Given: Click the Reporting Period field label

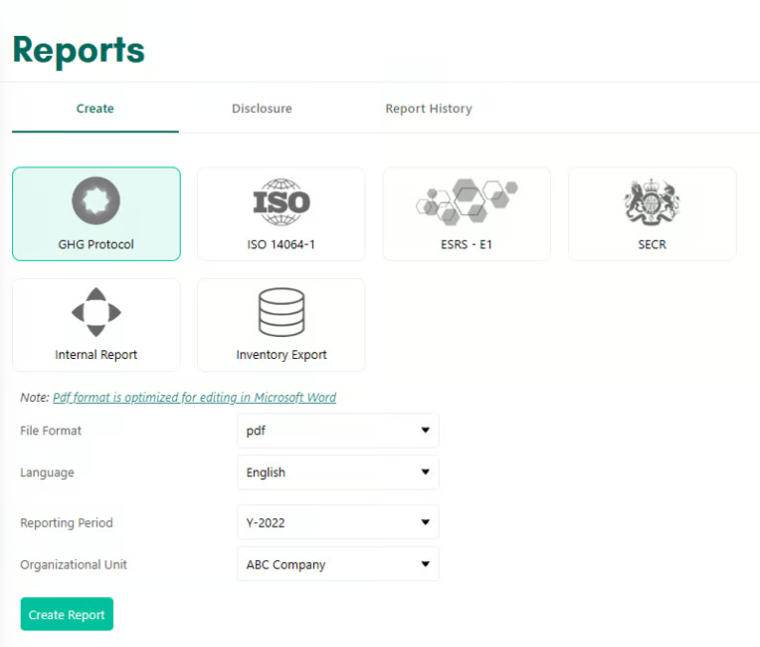Looking at the screenshot, I should point(66,522).
